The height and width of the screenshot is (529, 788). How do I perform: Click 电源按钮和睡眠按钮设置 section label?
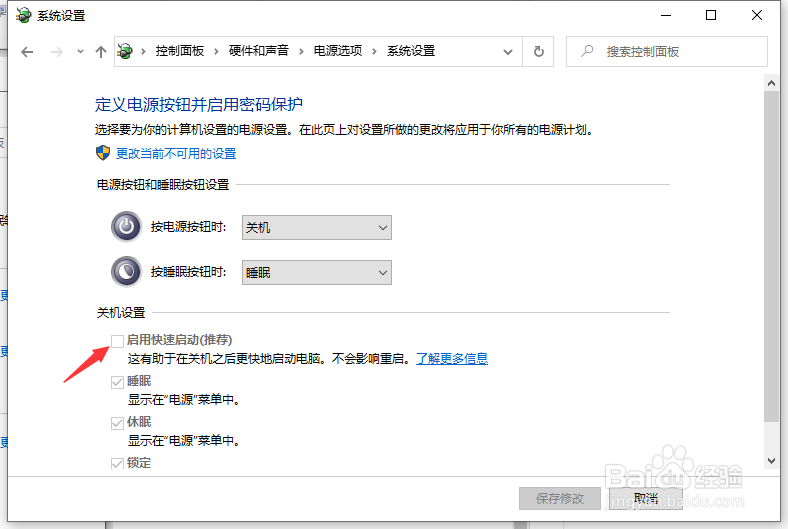[163, 185]
